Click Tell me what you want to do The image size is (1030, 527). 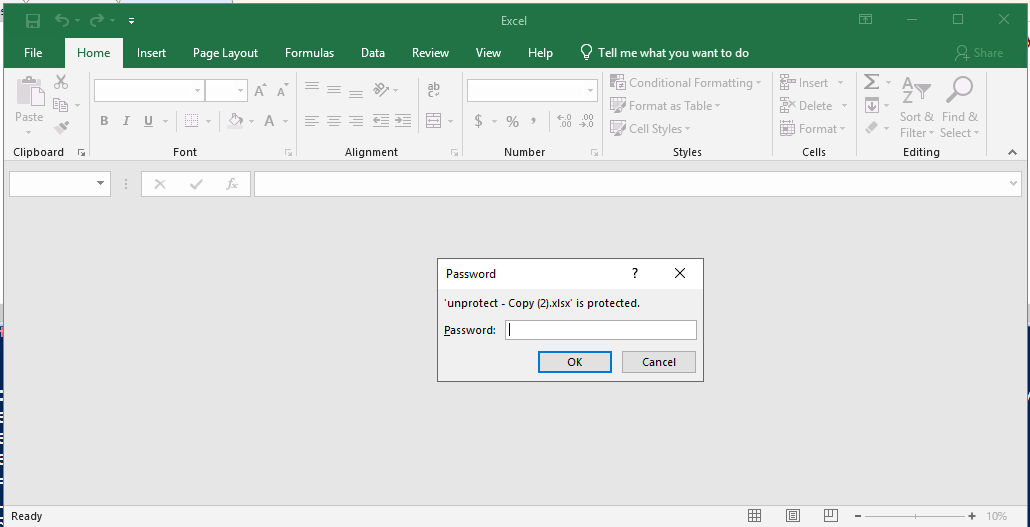665,53
